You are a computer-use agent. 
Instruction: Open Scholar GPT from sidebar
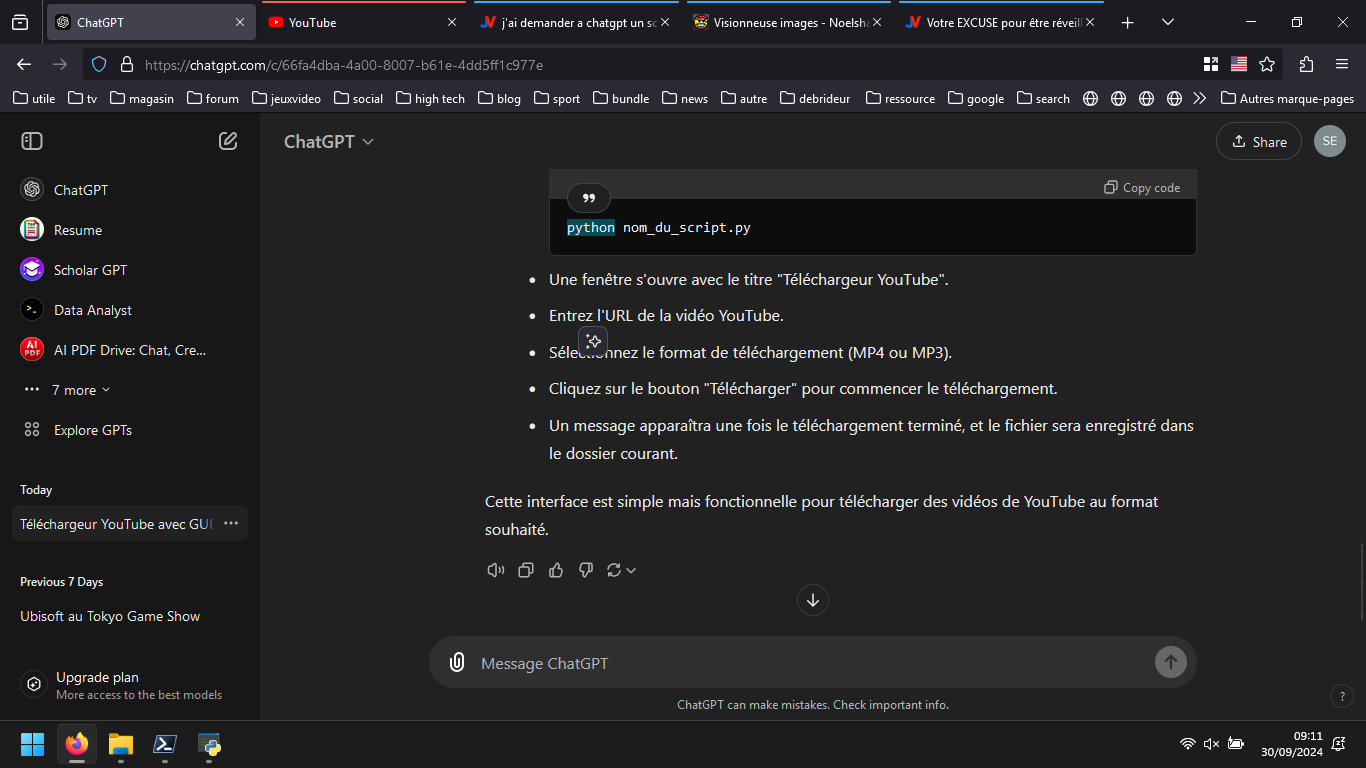coord(90,270)
